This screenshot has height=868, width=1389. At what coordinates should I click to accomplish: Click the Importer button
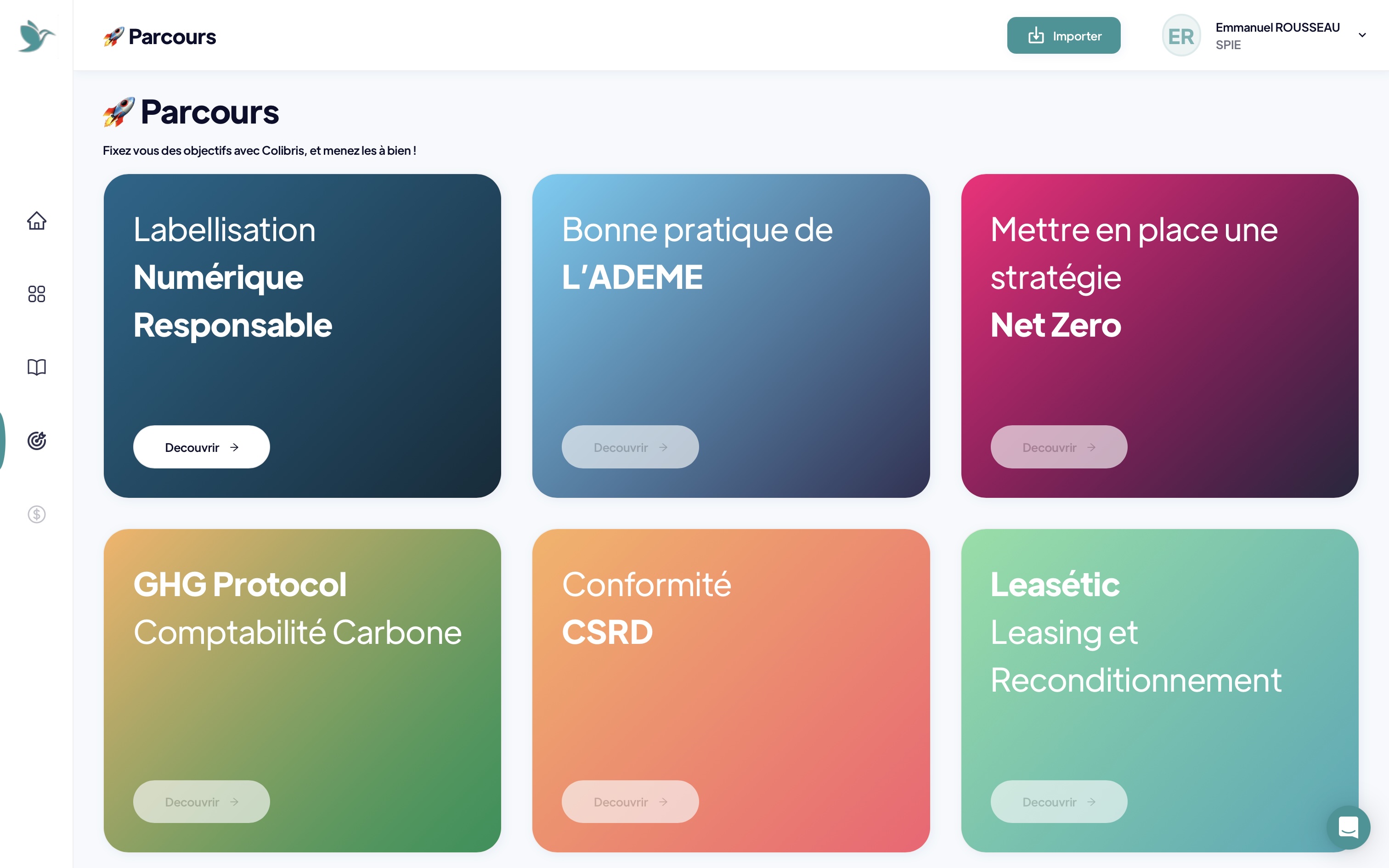(1063, 36)
